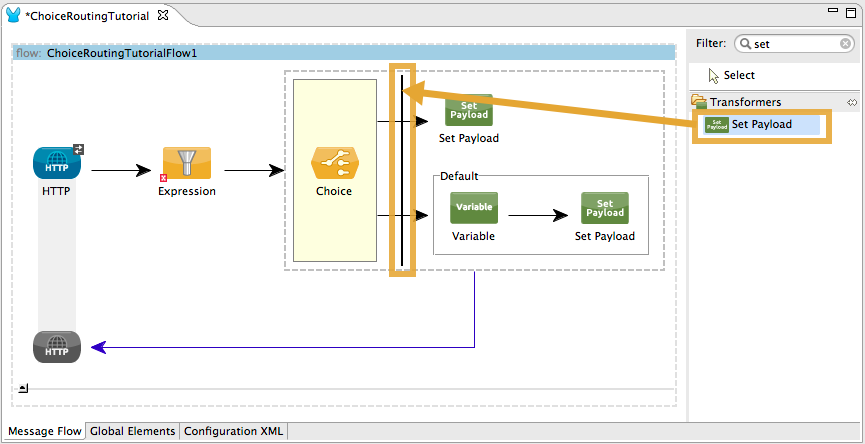Expand the exception section arrow at flow bottom
Image resolution: width=865 pixels, height=444 pixels.
[x=24, y=388]
